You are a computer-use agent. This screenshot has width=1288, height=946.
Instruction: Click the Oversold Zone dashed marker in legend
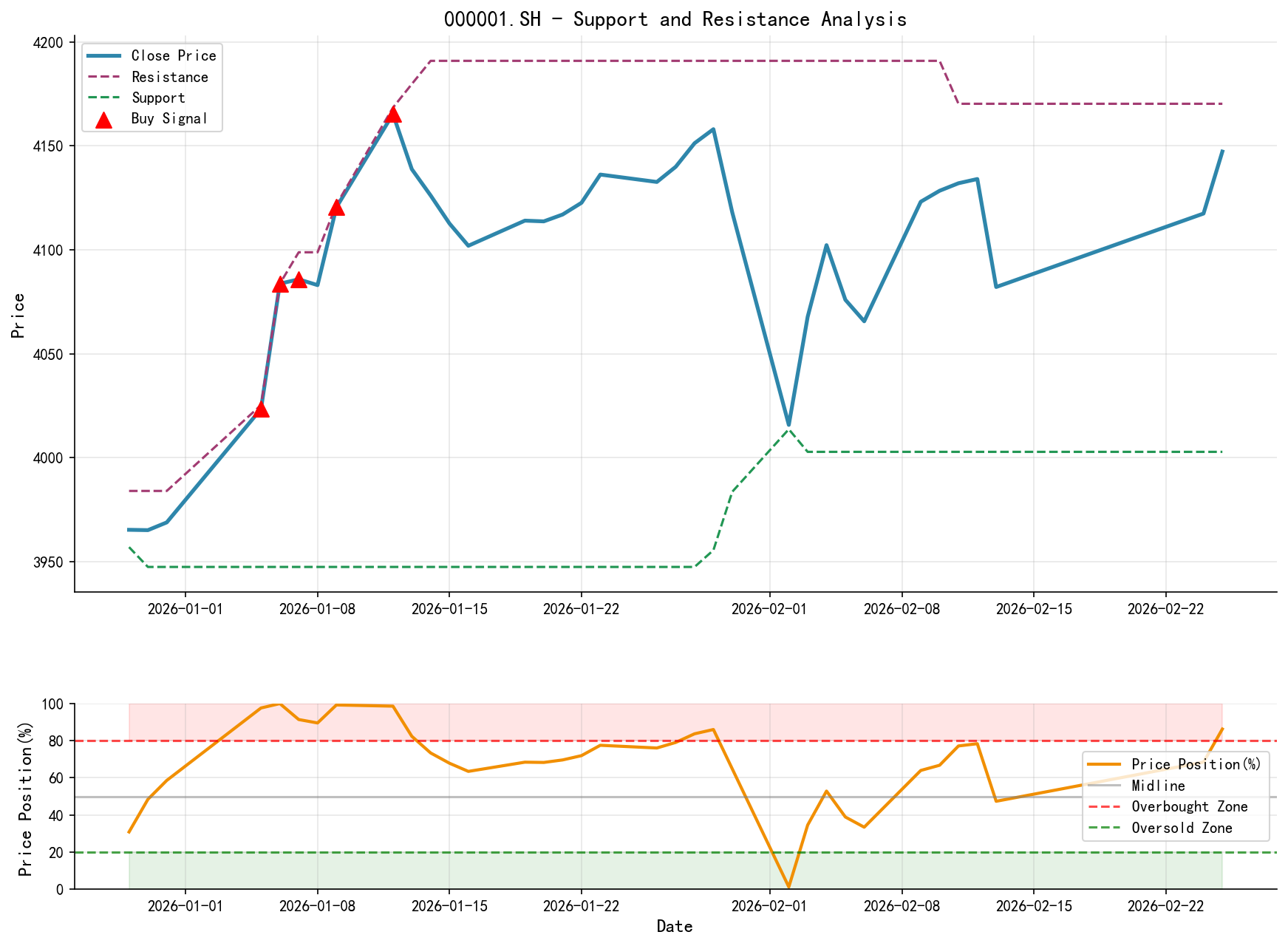(x=1105, y=828)
